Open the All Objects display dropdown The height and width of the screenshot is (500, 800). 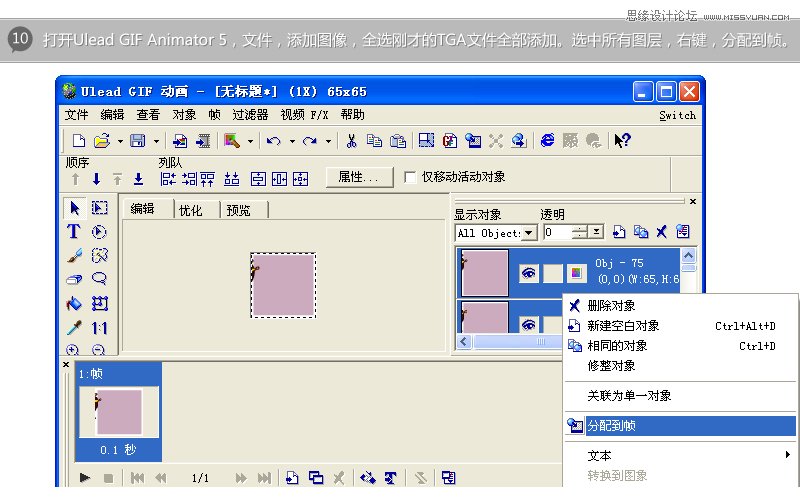530,233
